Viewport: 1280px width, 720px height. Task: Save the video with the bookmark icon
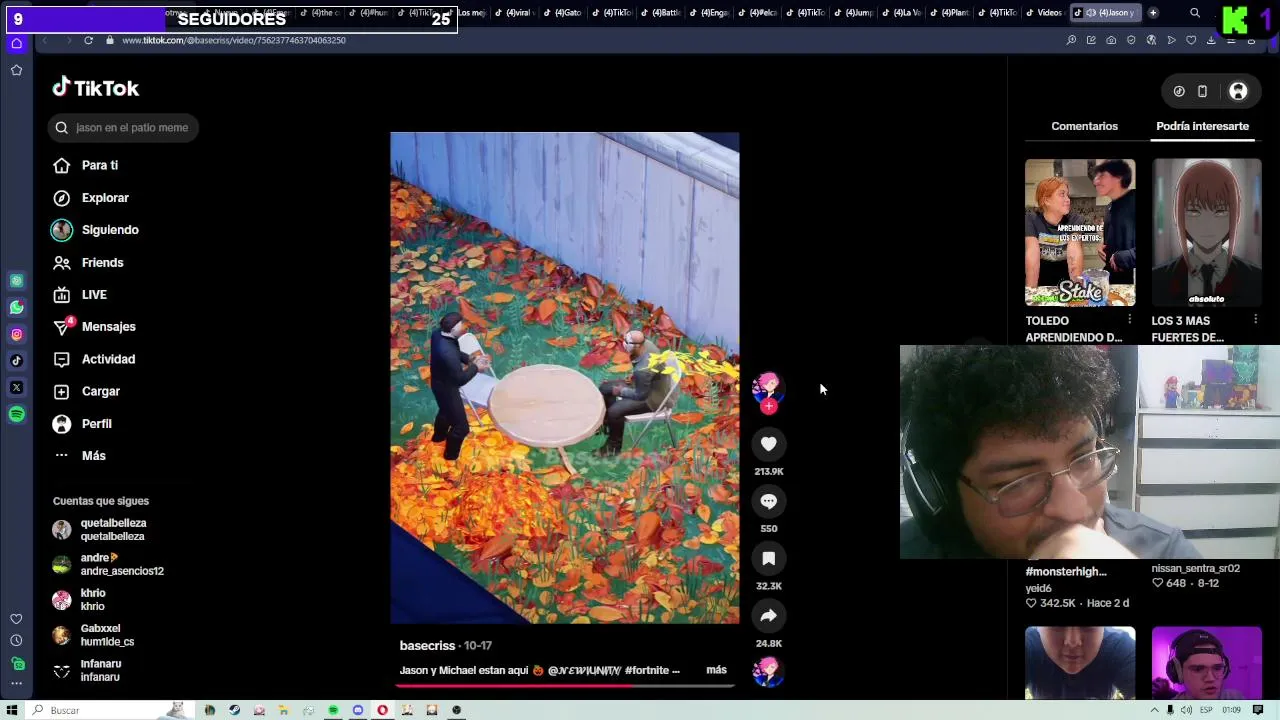(768, 558)
